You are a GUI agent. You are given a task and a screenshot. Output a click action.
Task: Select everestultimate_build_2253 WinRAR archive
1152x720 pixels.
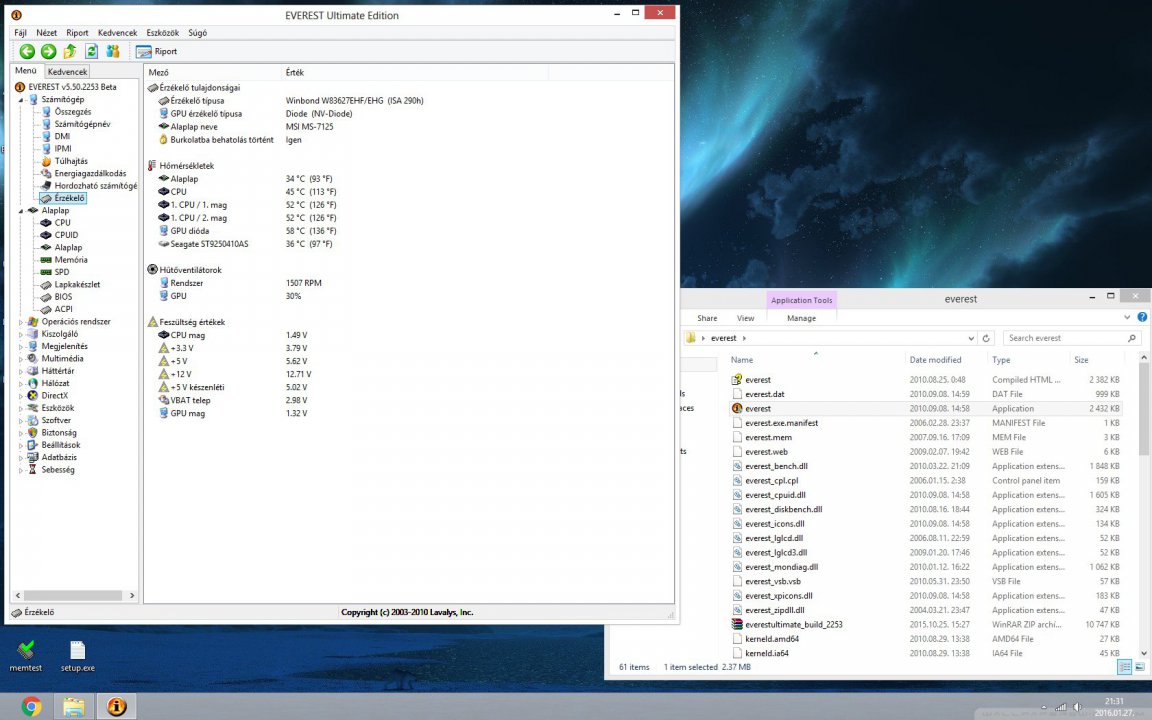tap(792, 624)
